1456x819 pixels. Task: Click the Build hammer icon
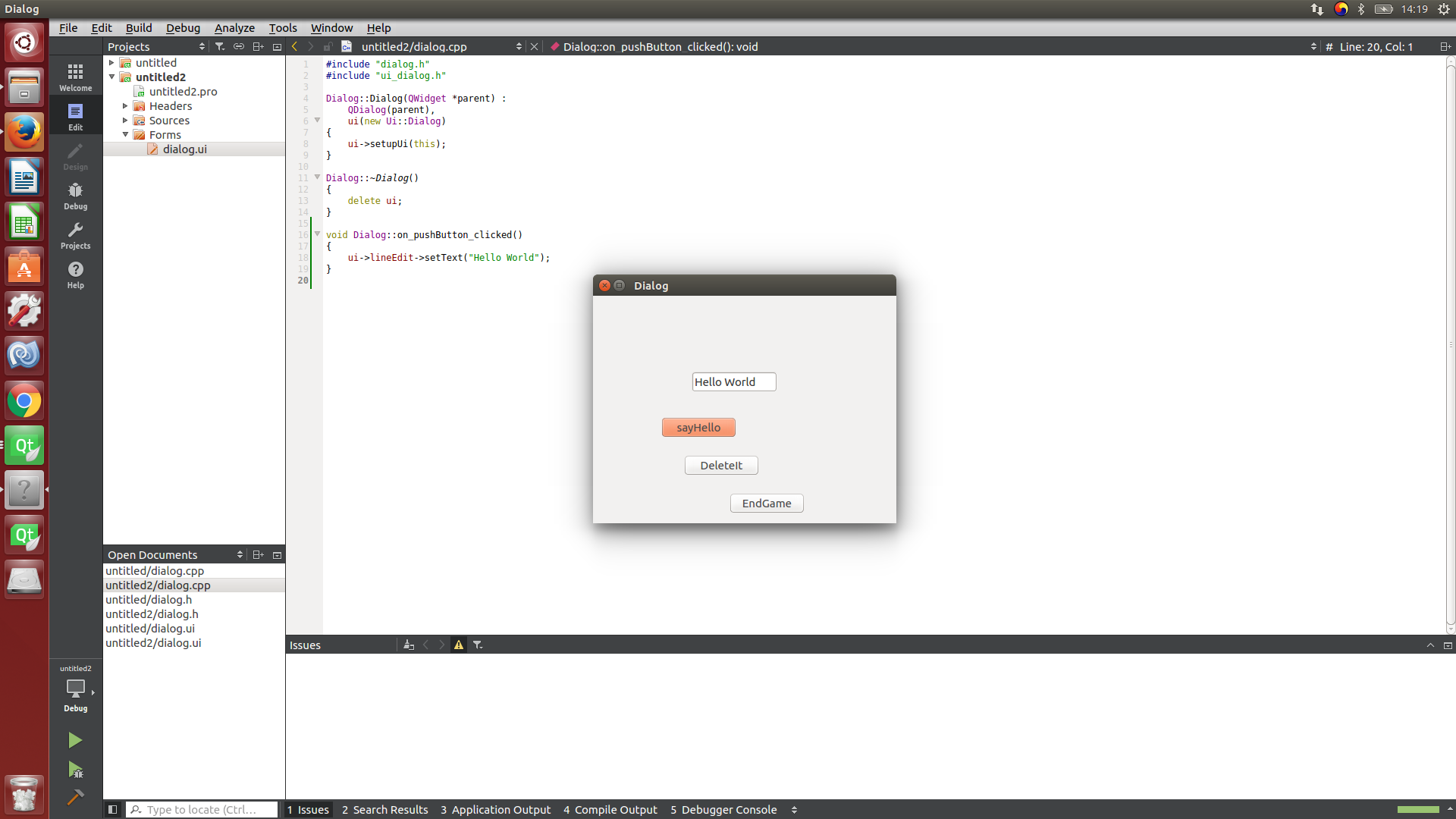point(75,797)
